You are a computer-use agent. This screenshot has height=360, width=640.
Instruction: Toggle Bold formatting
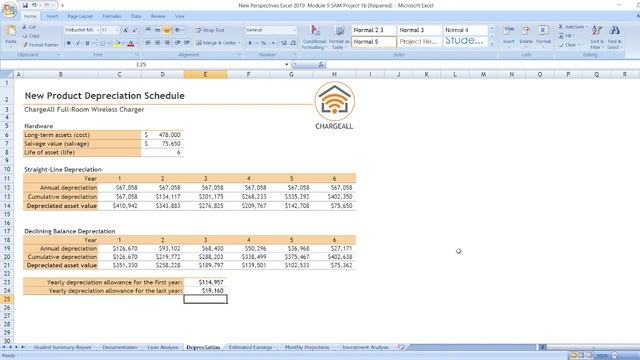point(69,43)
